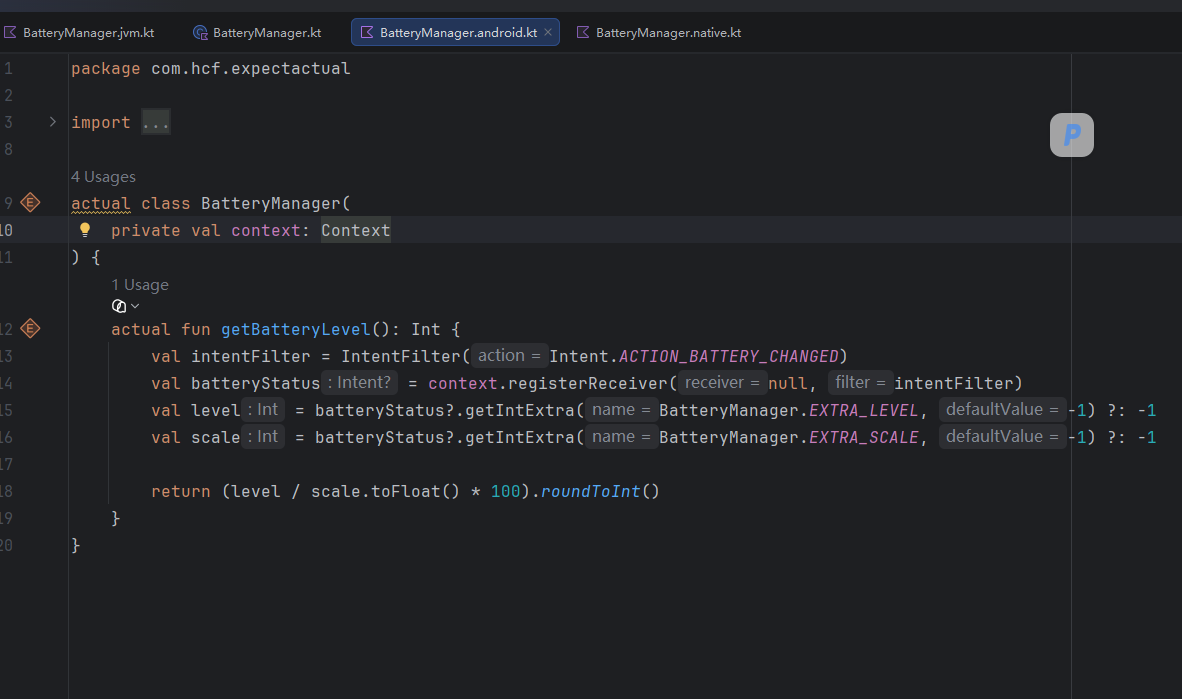
Task: Click Kotlin file icon on BatteryManager.native.kt tab
Action: (583, 32)
